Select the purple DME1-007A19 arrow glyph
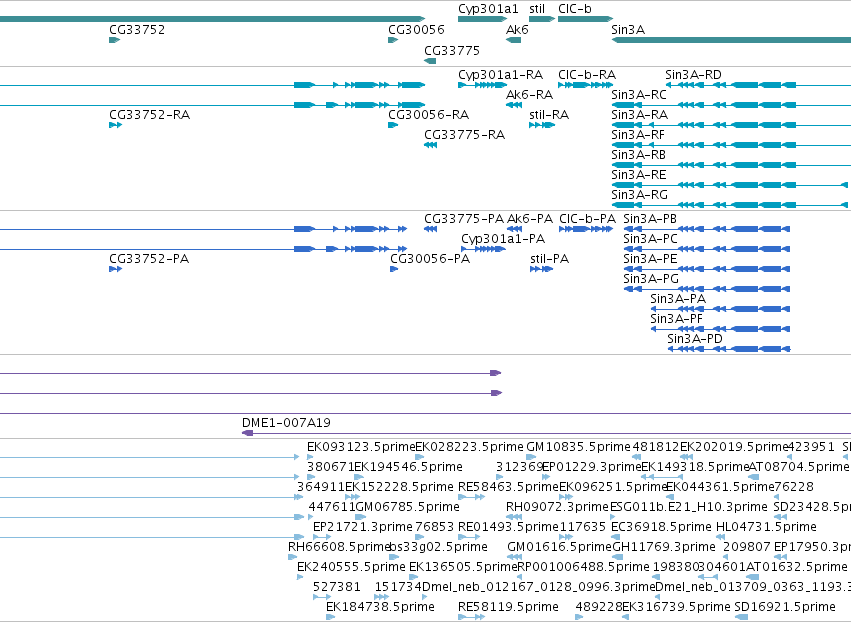 [x=247, y=433]
